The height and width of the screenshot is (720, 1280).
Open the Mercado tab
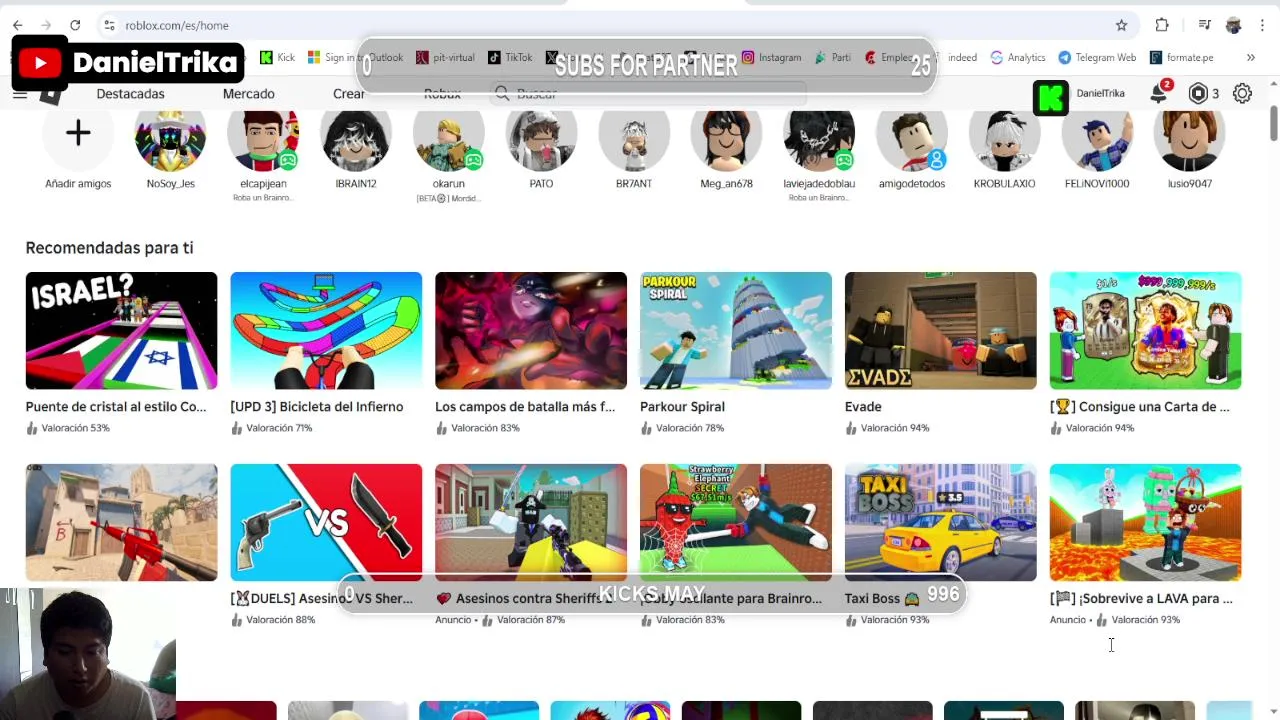(248, 94)
